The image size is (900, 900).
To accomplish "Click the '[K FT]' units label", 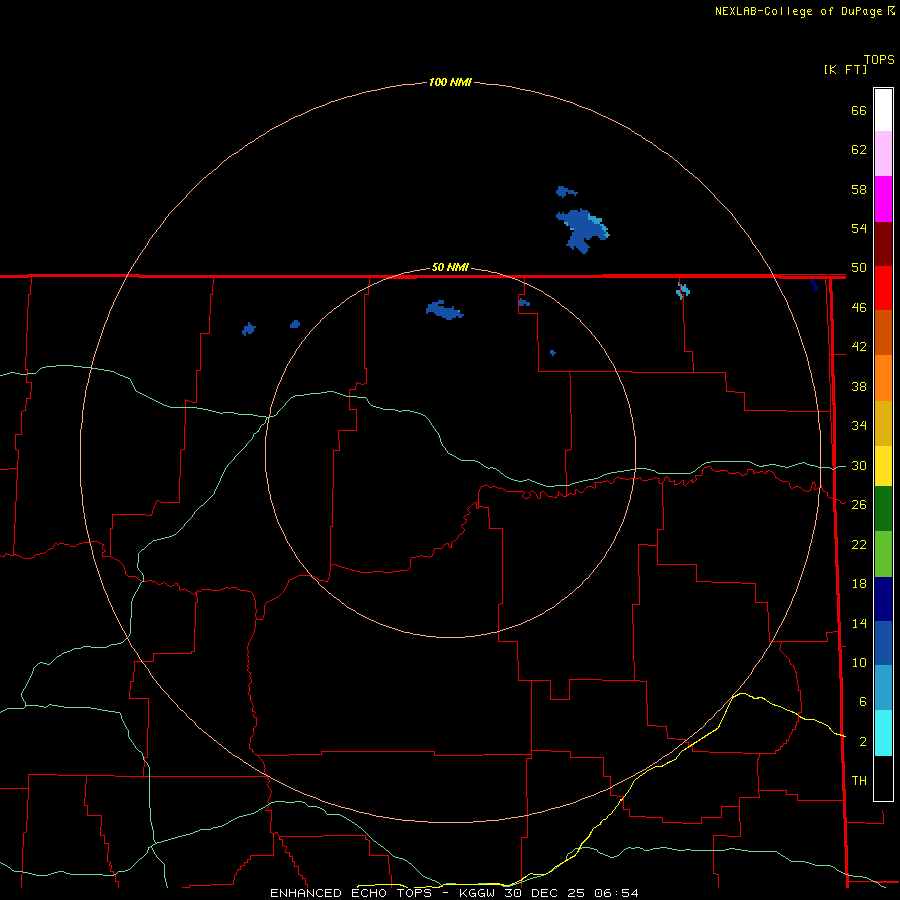I will click(845, 69).
